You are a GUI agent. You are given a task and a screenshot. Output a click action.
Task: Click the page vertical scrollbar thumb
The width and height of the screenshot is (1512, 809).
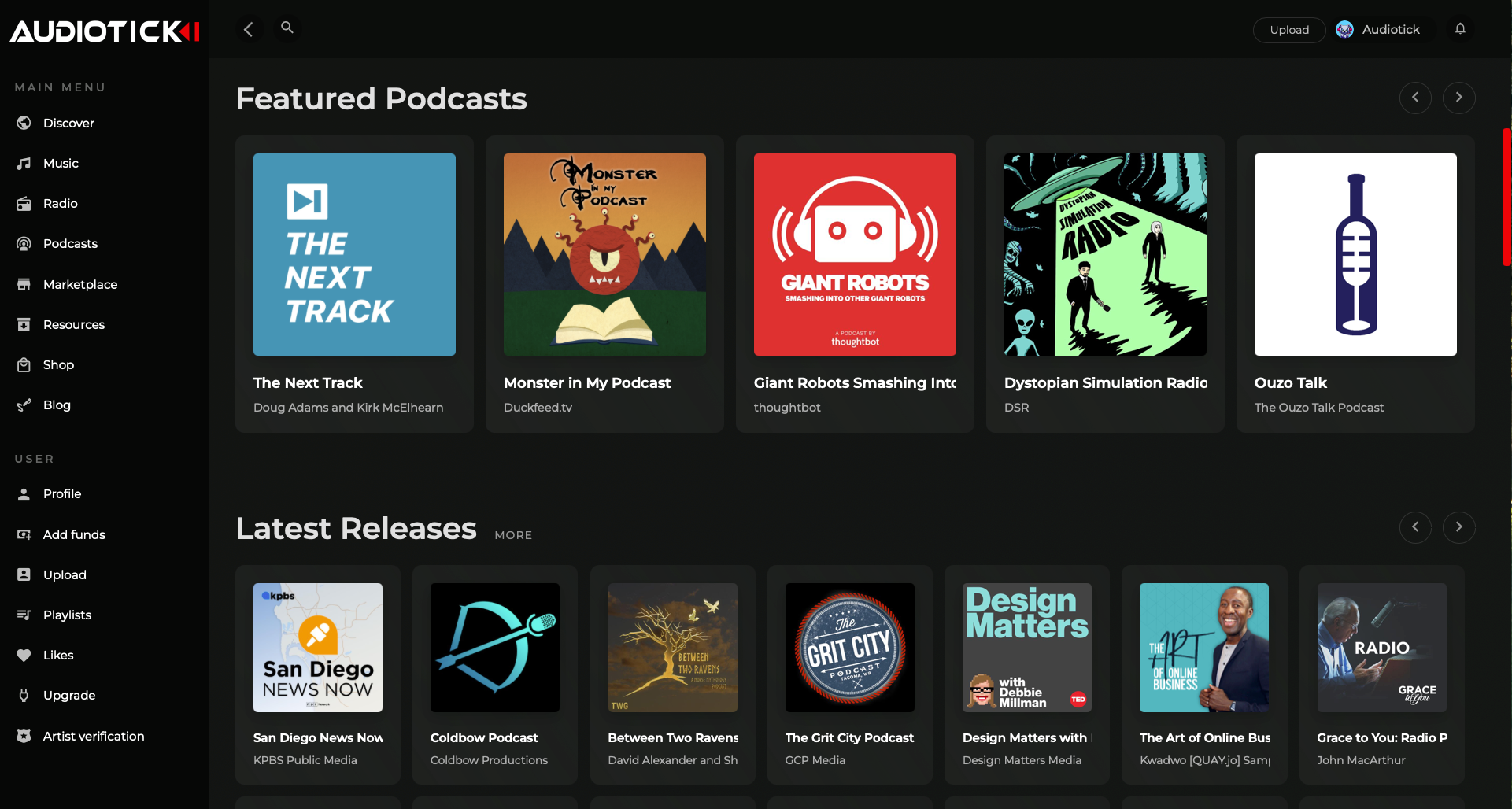(x=1506, y=197)
